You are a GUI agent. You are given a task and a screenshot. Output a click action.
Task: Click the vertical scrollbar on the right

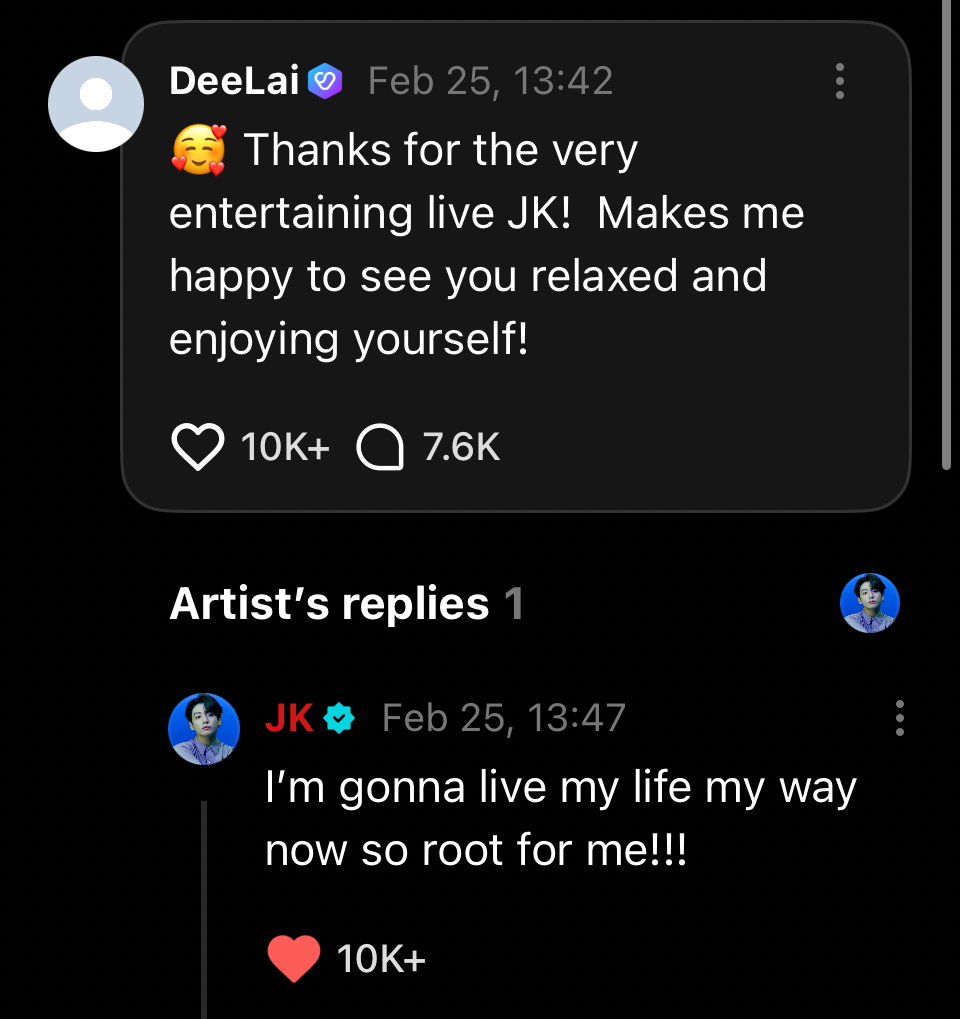pyautogui.click(x=947, y=240)
